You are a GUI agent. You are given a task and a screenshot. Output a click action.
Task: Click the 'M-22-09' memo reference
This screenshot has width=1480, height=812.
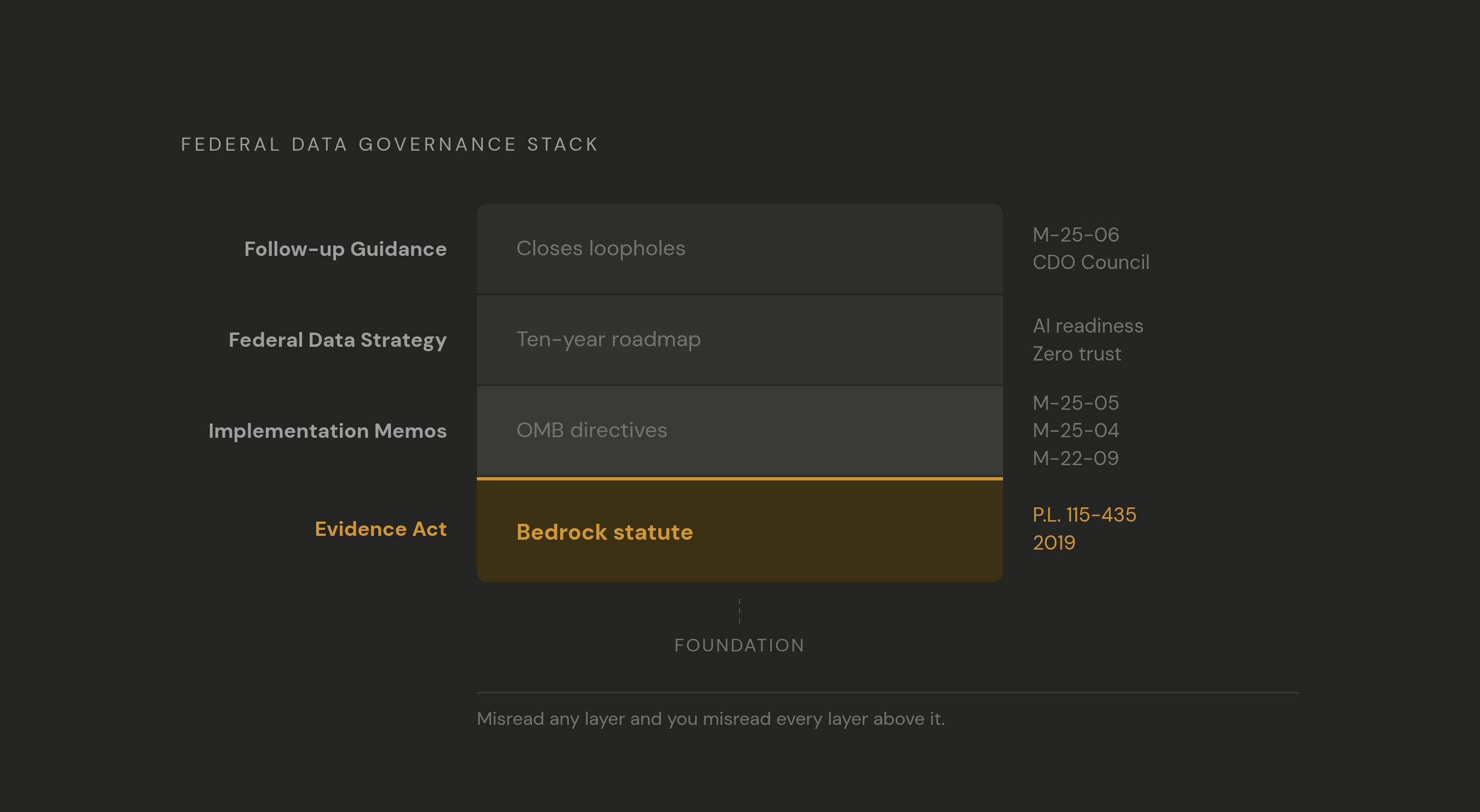[1075, 458]
